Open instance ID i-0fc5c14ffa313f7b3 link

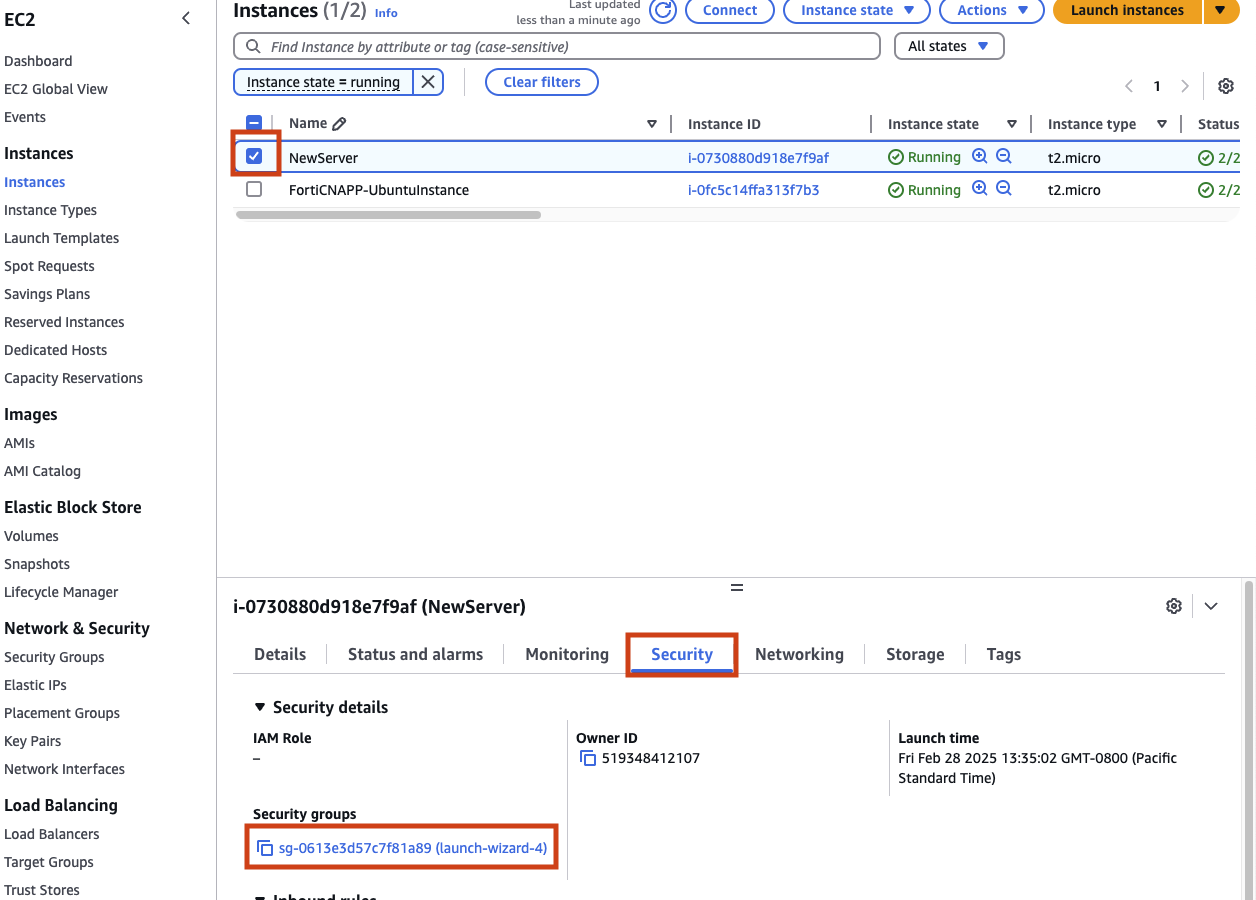(754, 190)
